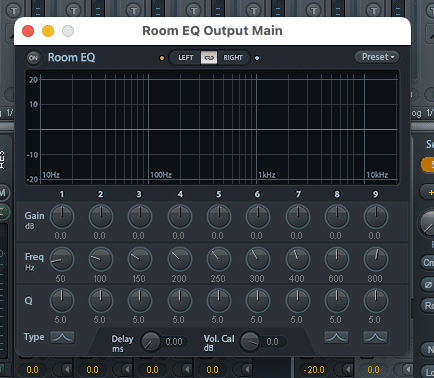Viewport: 434px width, 378px height.
Task: Click the band 3 Gain knob
Action: 140,216
